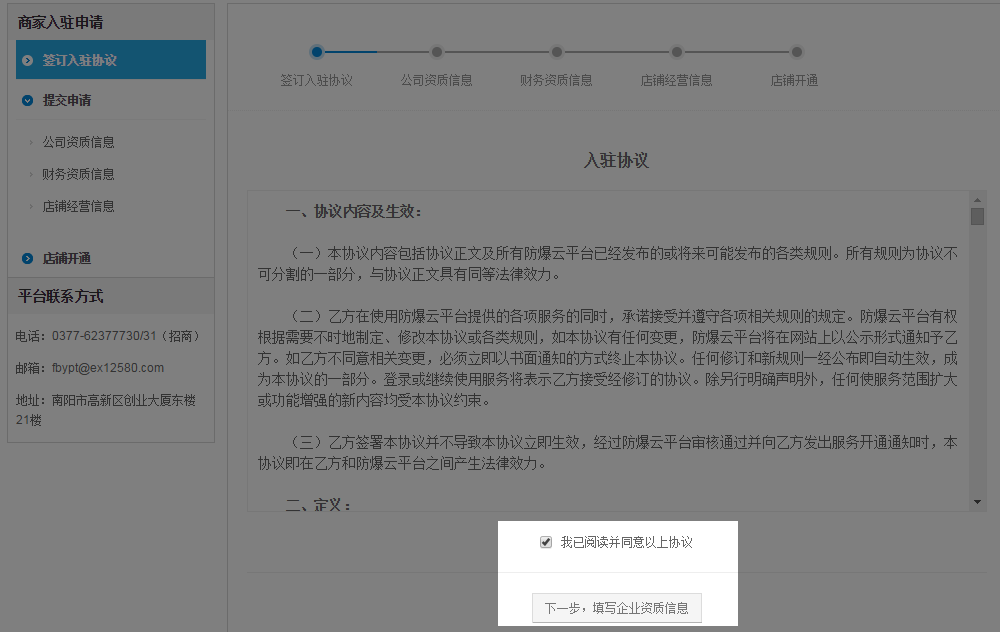Open 公司资质信息 in the sidebar
The width and height of the screenshot is (1000, 632).
click(x=78, y=142)
